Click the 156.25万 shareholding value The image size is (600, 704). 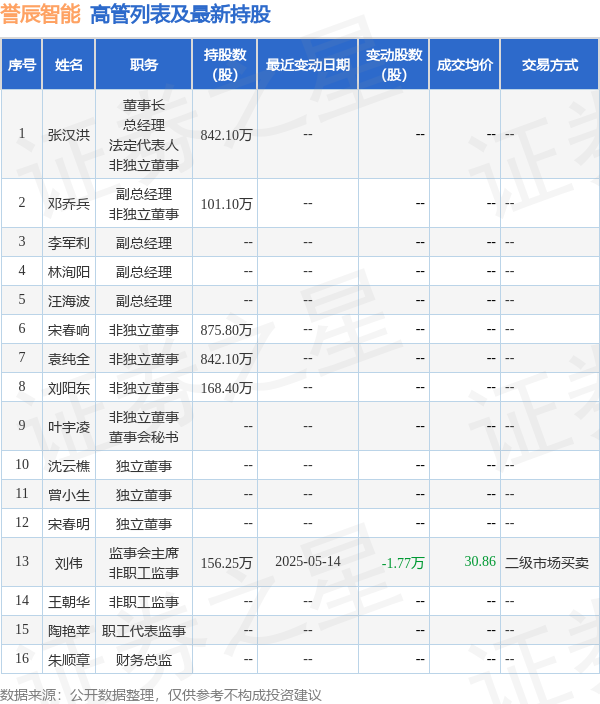point(226,563)
